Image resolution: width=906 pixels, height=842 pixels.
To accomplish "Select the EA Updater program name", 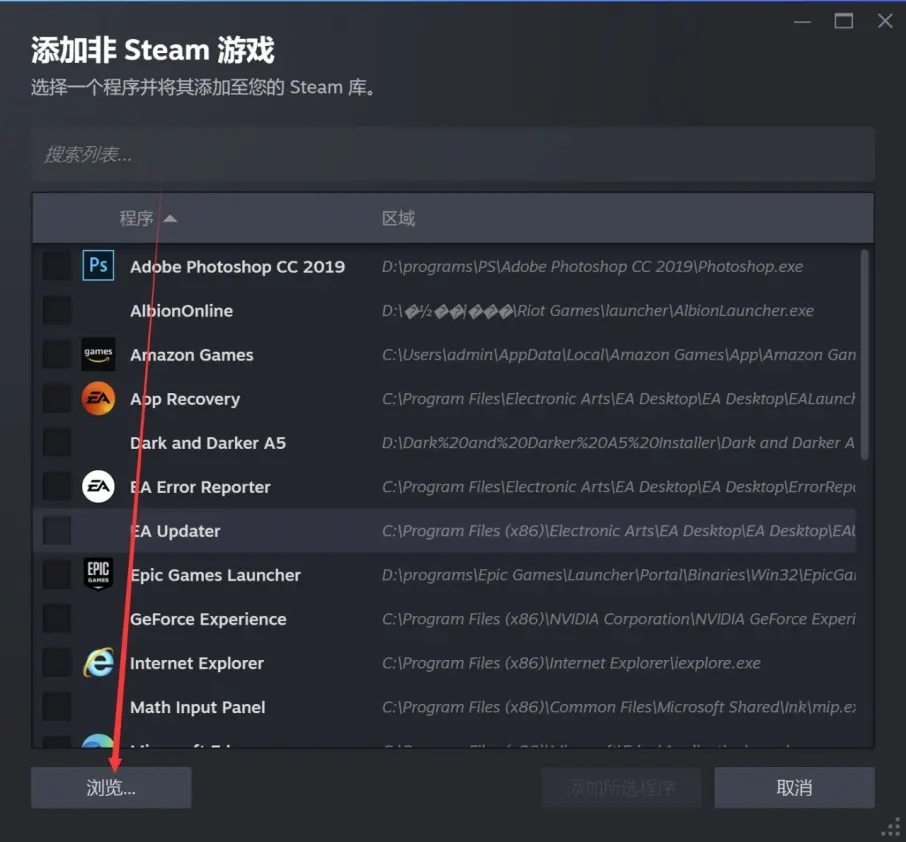I will tap(175, 531).
